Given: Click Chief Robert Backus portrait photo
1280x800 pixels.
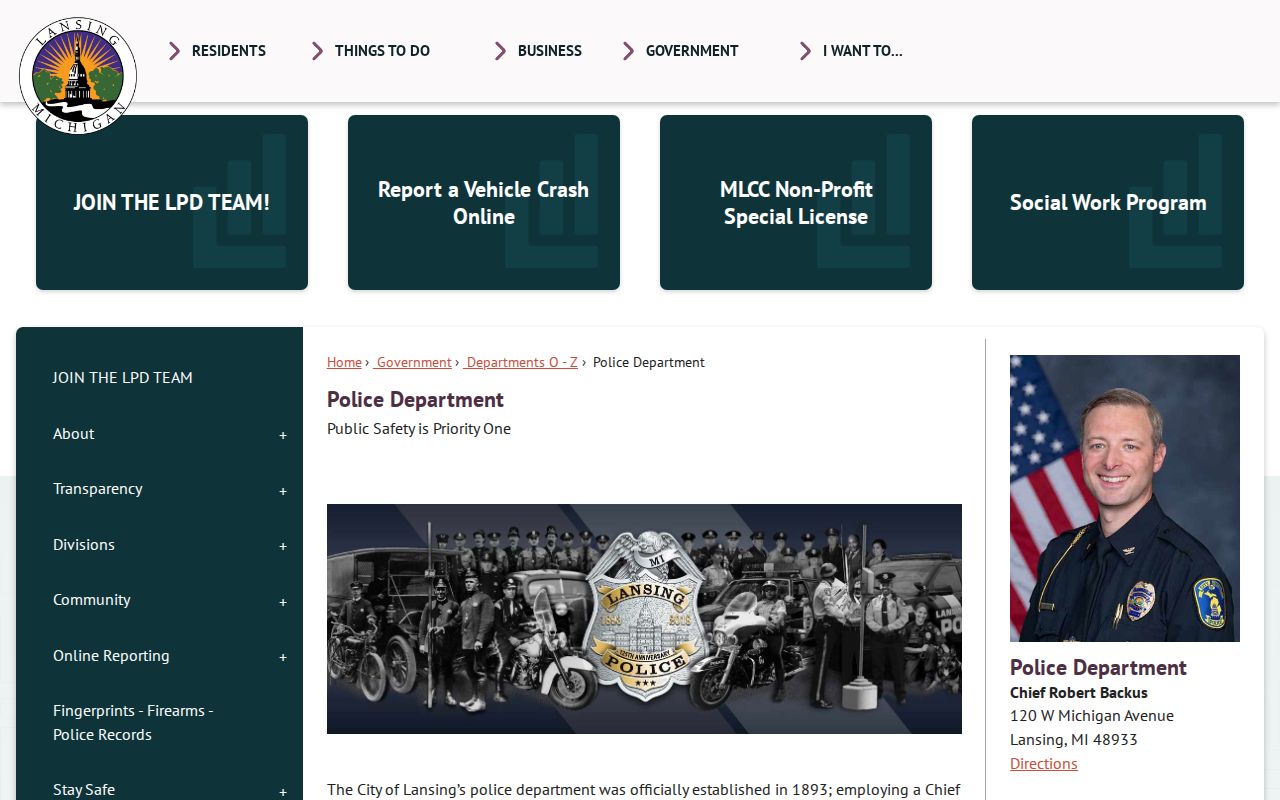Looking at the screenshot, I should point(1125,498).
